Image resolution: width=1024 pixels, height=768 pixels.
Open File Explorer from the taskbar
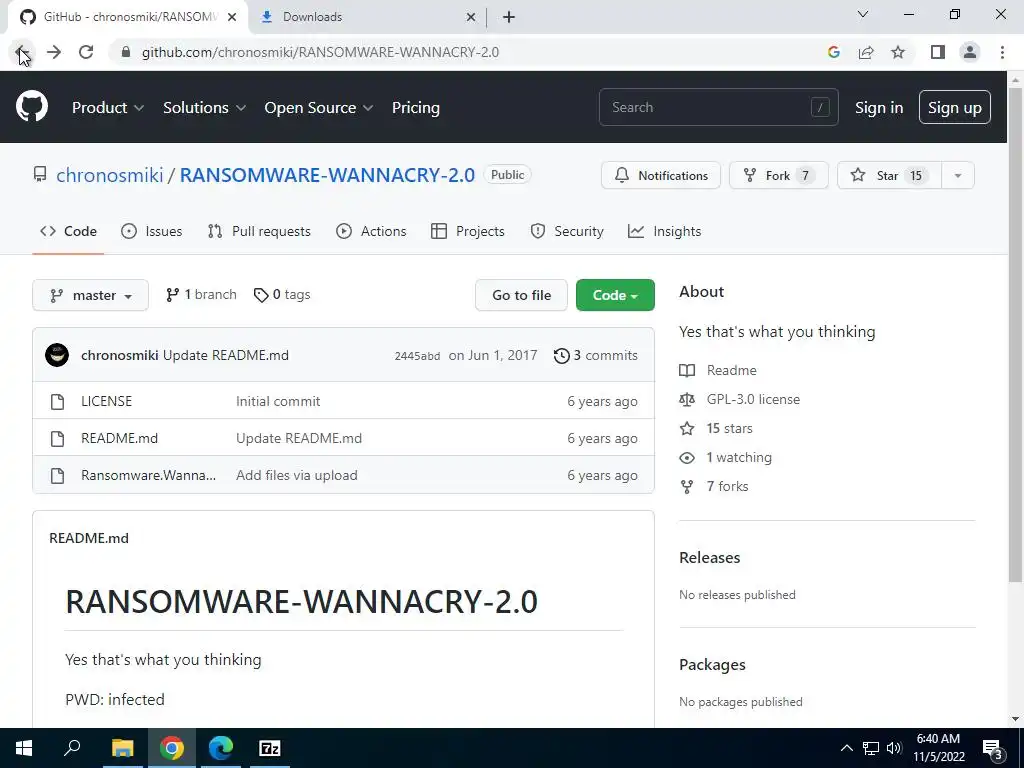(122, 748)
